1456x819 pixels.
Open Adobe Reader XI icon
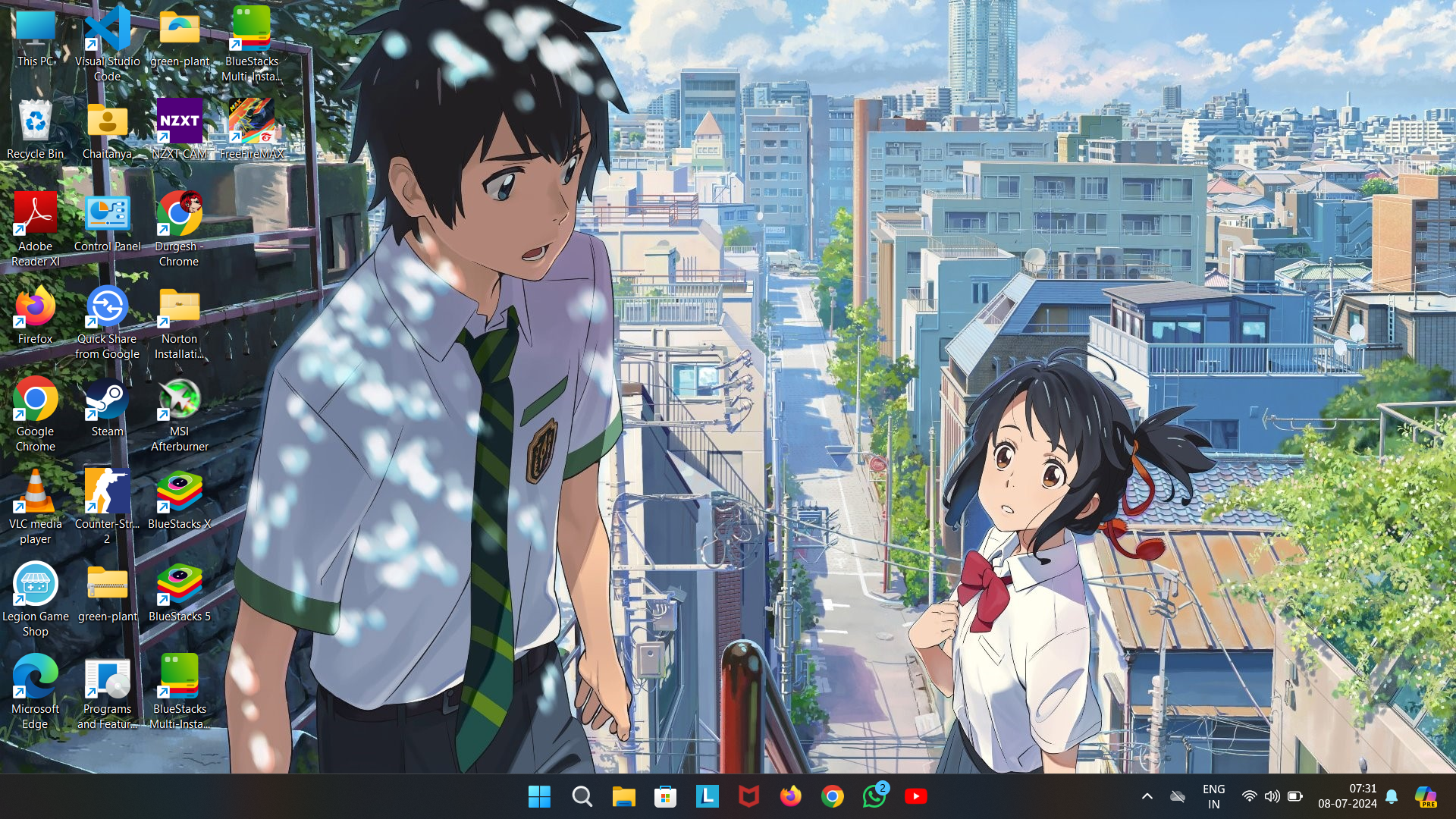coord(36,229)
